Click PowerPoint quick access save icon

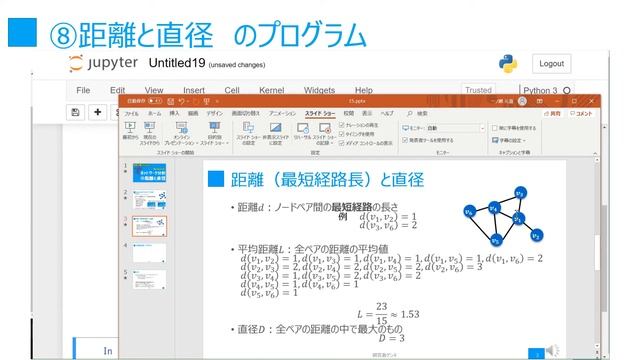pos(171,101)
